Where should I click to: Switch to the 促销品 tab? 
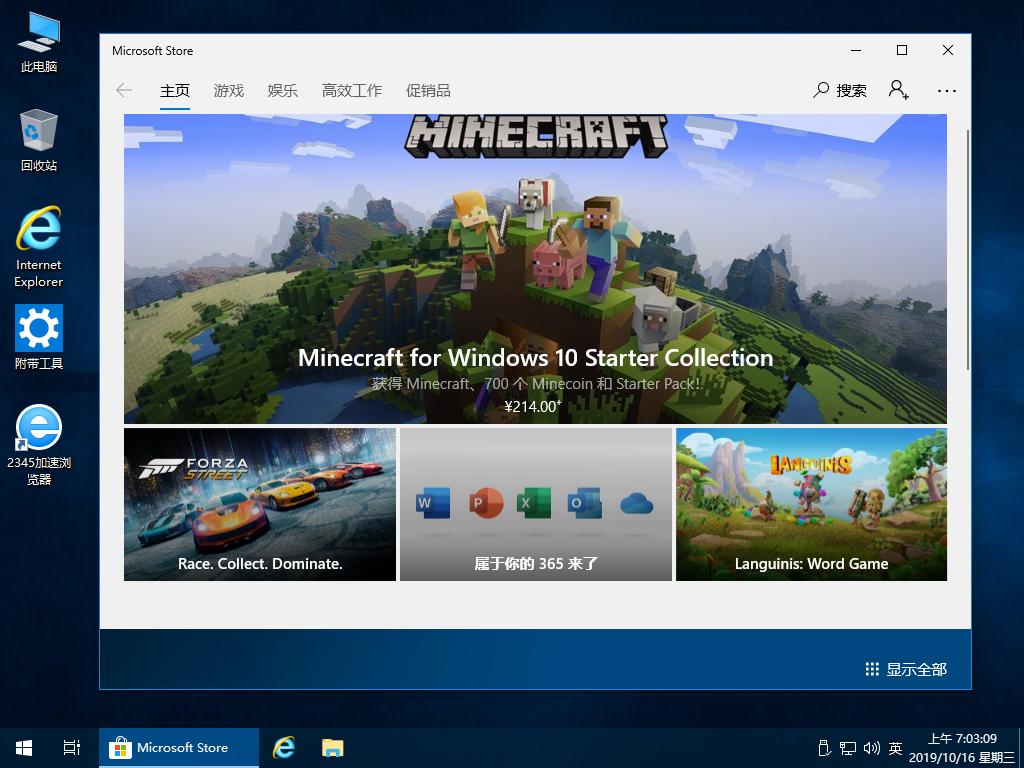428,90
